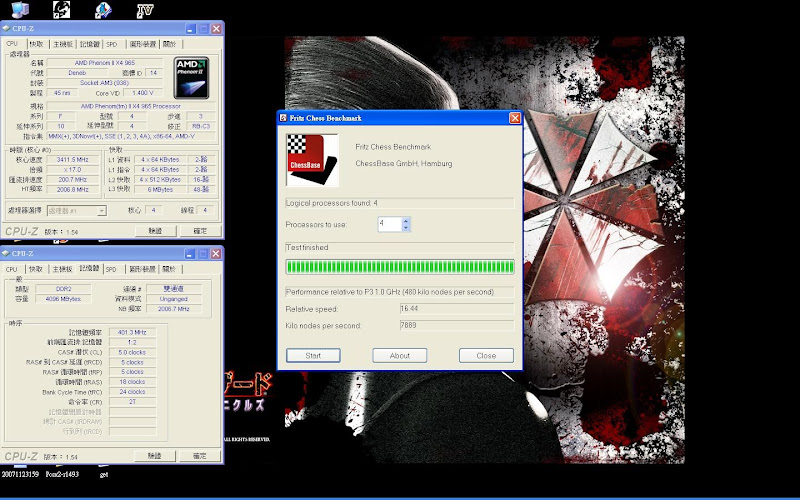Click the 驗證 (Validate) button in the upper CPU-Z window
Screen dimensions: 800x500
point(155,231)
